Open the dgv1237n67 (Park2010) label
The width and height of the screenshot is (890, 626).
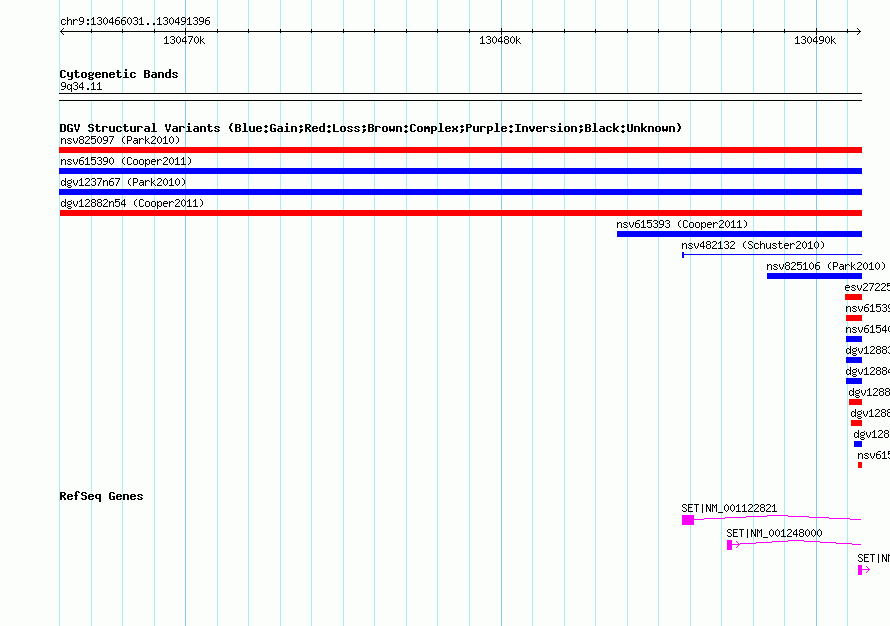(123, 182)
